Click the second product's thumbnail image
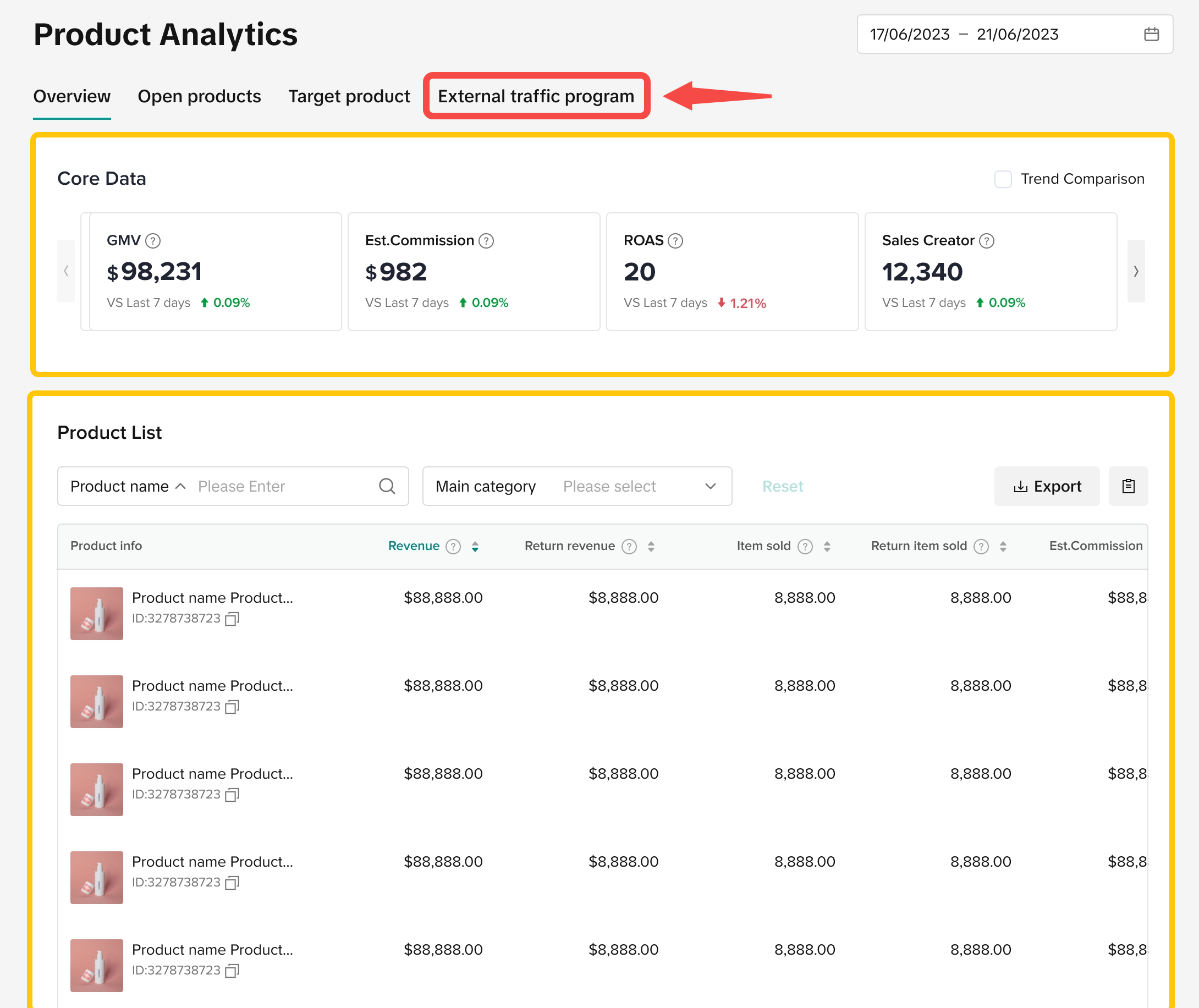 coord(97,701)
